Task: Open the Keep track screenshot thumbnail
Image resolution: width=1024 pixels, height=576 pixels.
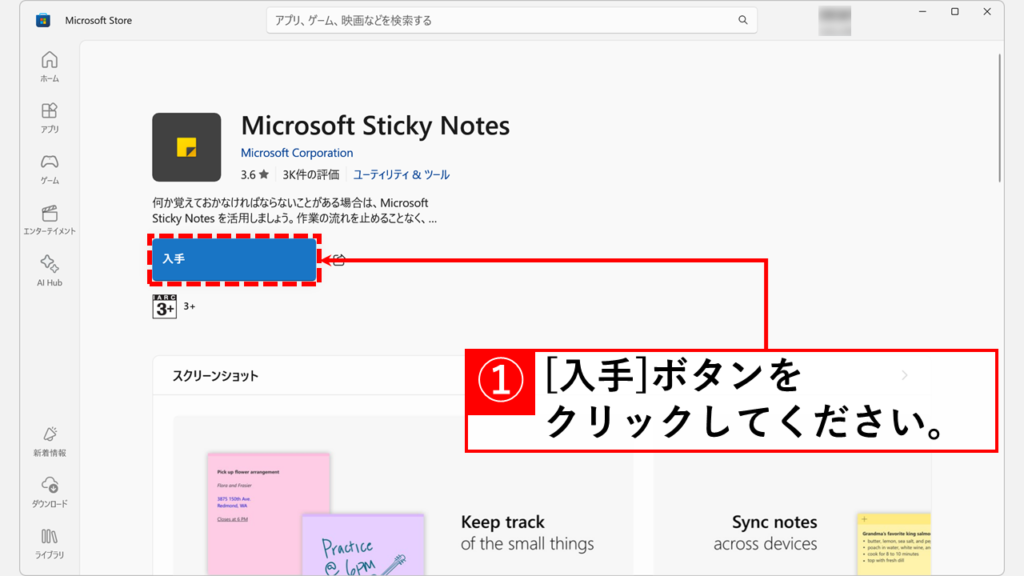Action: click(403, 496)
